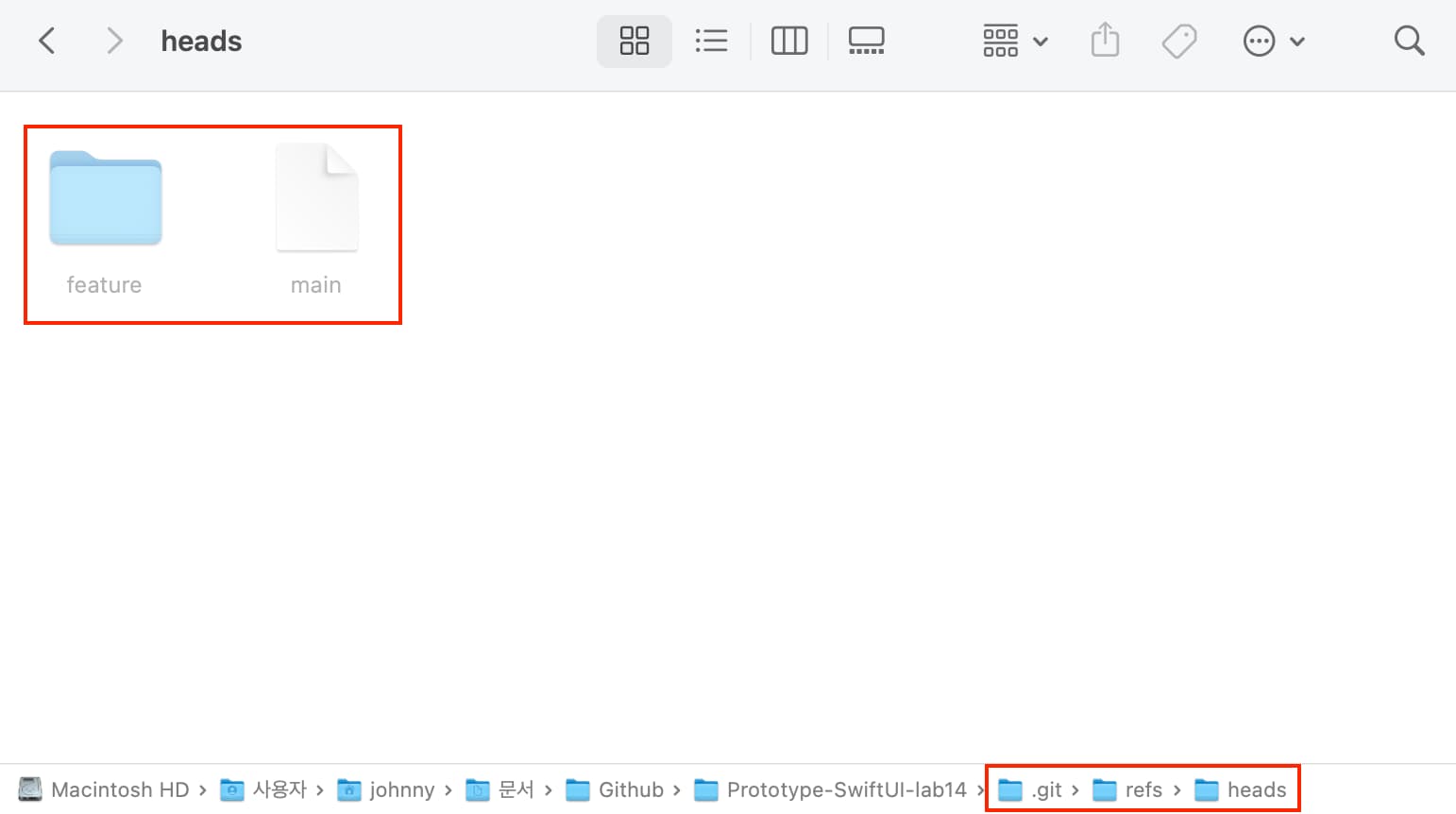Click the Edit Tags icon
This screenshot has height=814, width=1456.
coord(1179,41)
